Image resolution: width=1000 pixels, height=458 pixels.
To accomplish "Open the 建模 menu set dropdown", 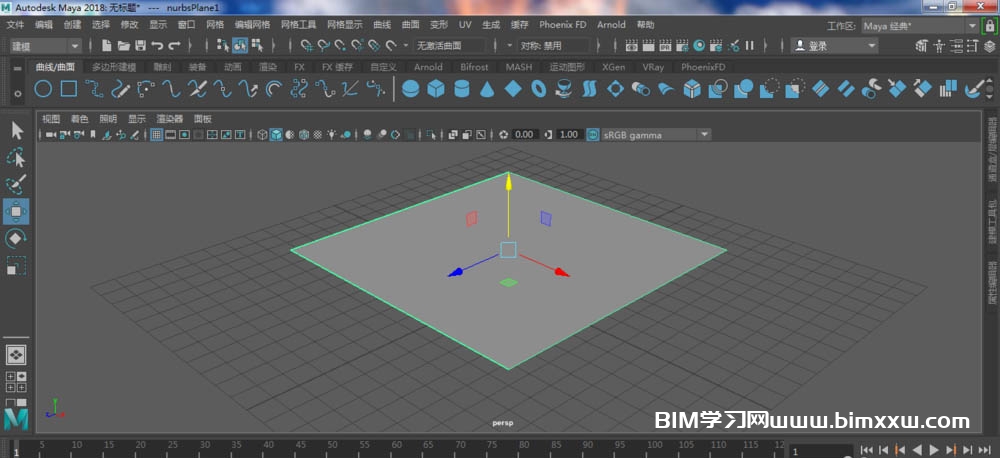I will tap(46, 45).
